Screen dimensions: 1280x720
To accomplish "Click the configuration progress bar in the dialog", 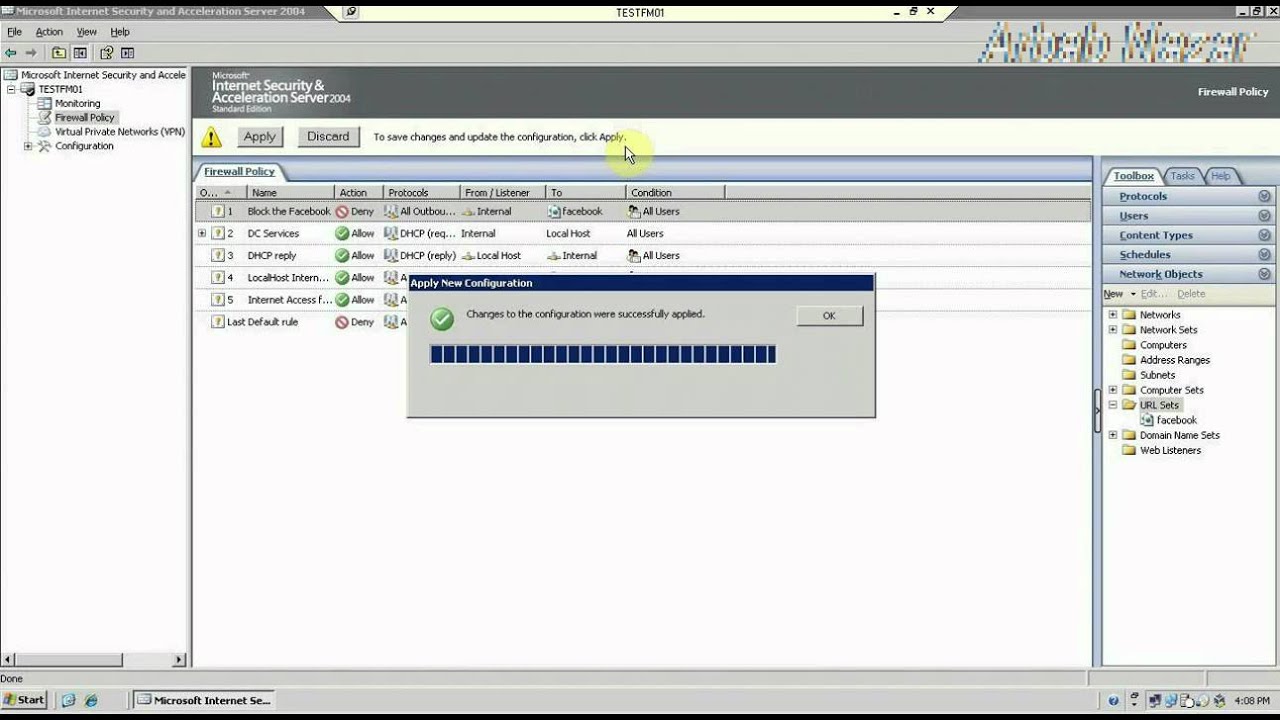I will (603, 354).
